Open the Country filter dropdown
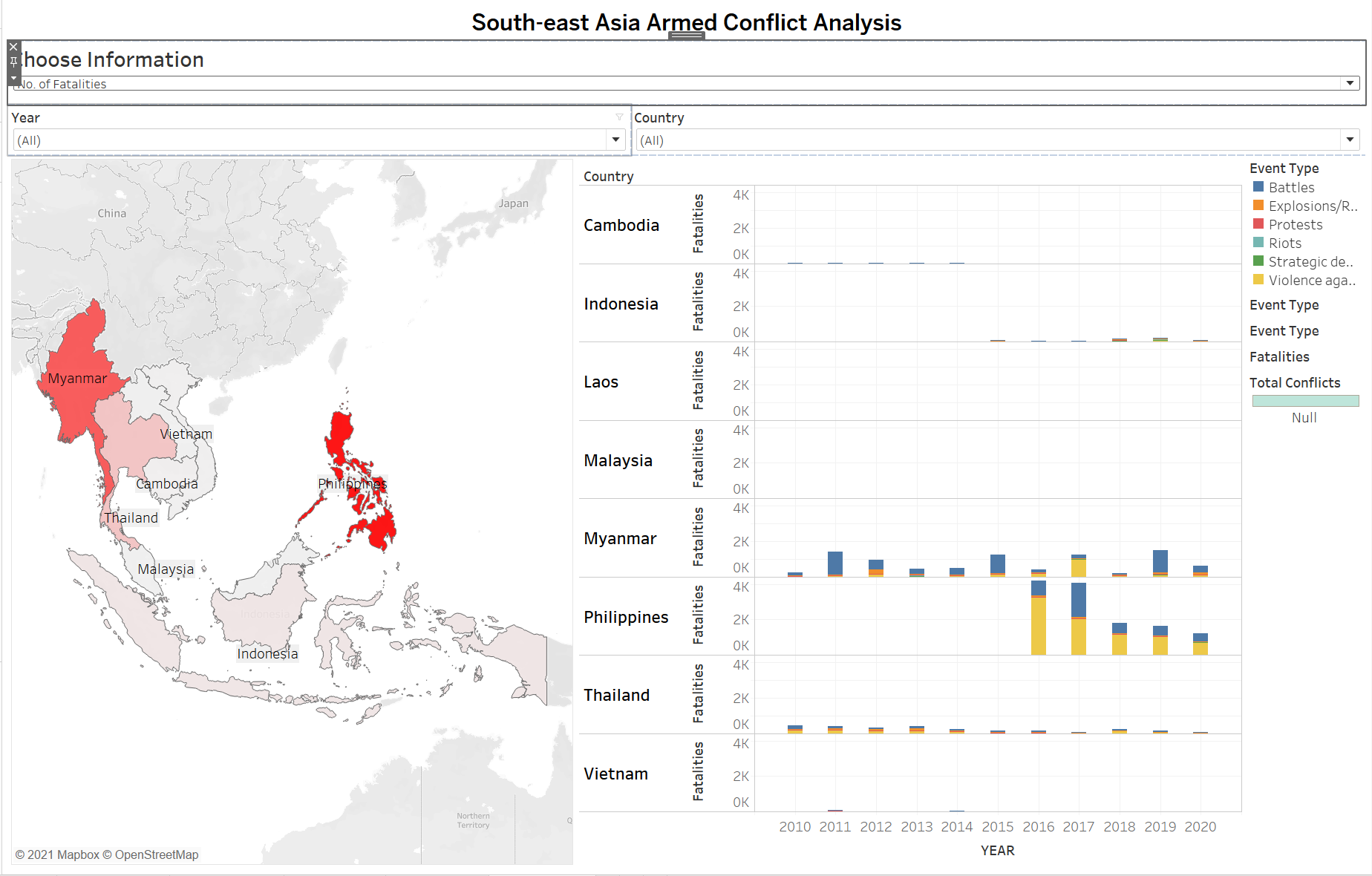The height and width of the screenshot is (876, 1372). tap(1350, 140)
